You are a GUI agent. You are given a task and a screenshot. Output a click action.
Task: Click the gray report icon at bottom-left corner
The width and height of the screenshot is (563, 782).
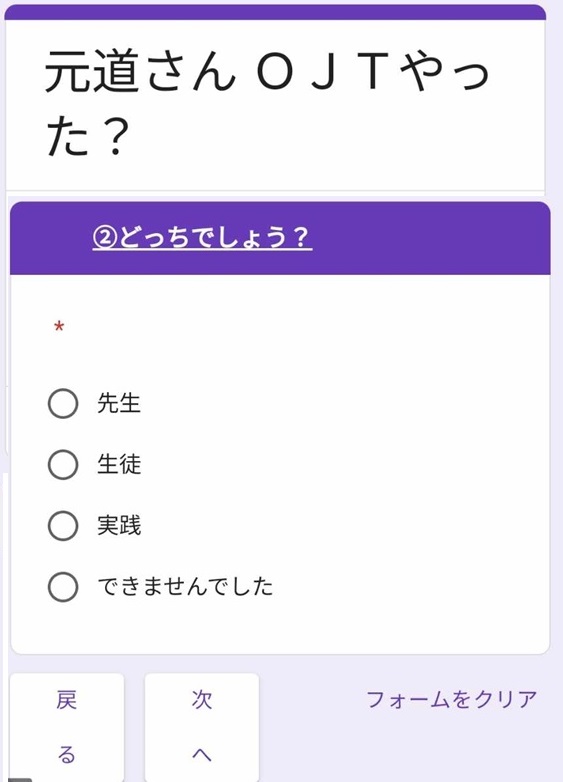20,780
